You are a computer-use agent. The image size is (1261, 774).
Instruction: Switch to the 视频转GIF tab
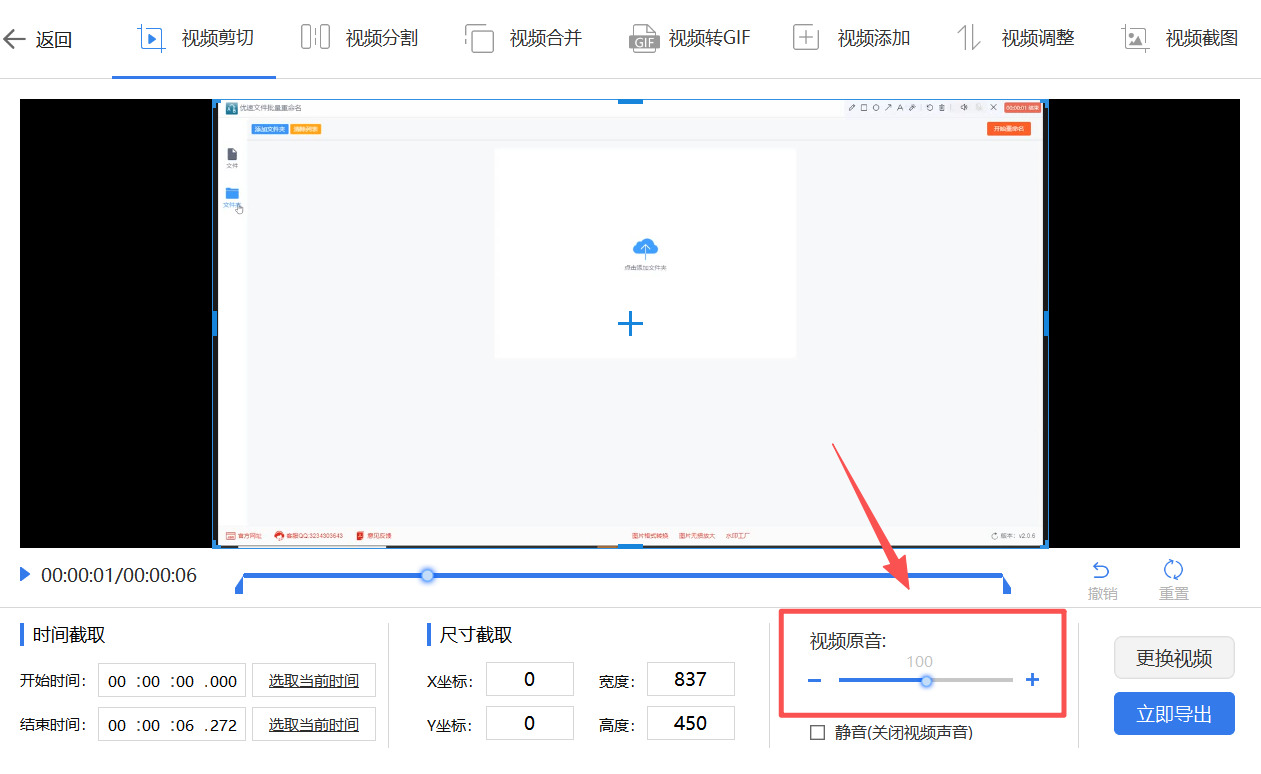(689, 39)
